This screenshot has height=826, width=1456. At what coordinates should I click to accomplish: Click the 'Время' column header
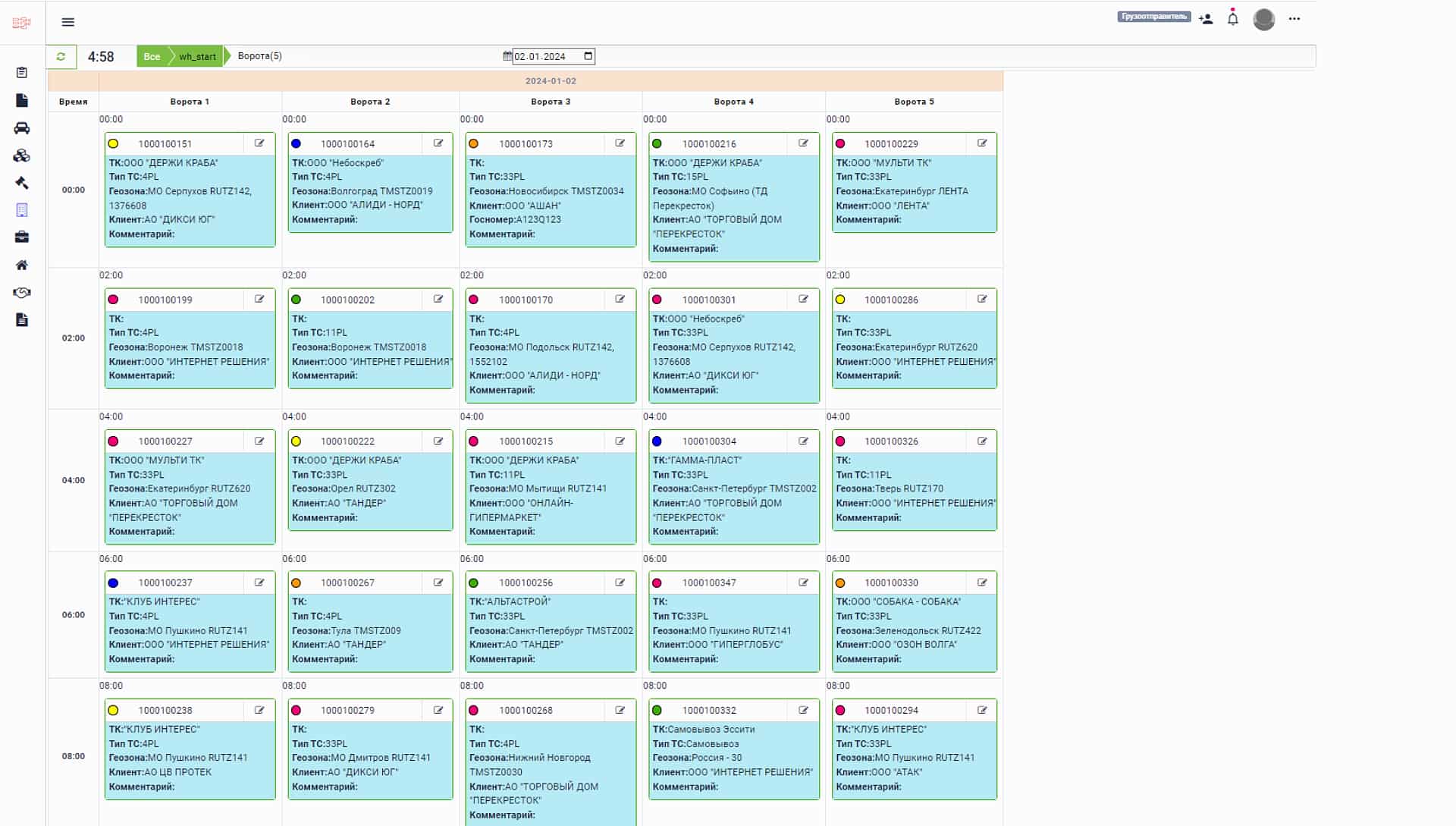pos(74,102)
